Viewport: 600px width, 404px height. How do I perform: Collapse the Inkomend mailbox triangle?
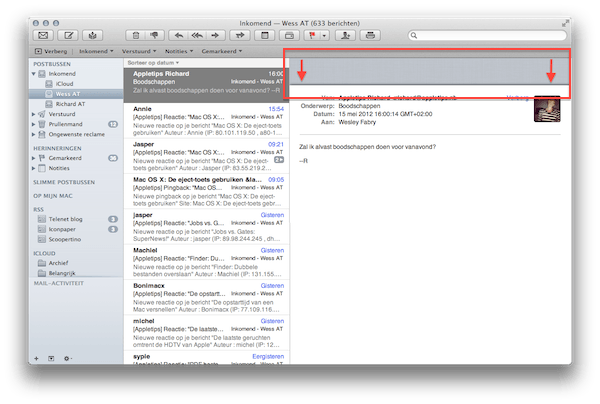[34, 73]
